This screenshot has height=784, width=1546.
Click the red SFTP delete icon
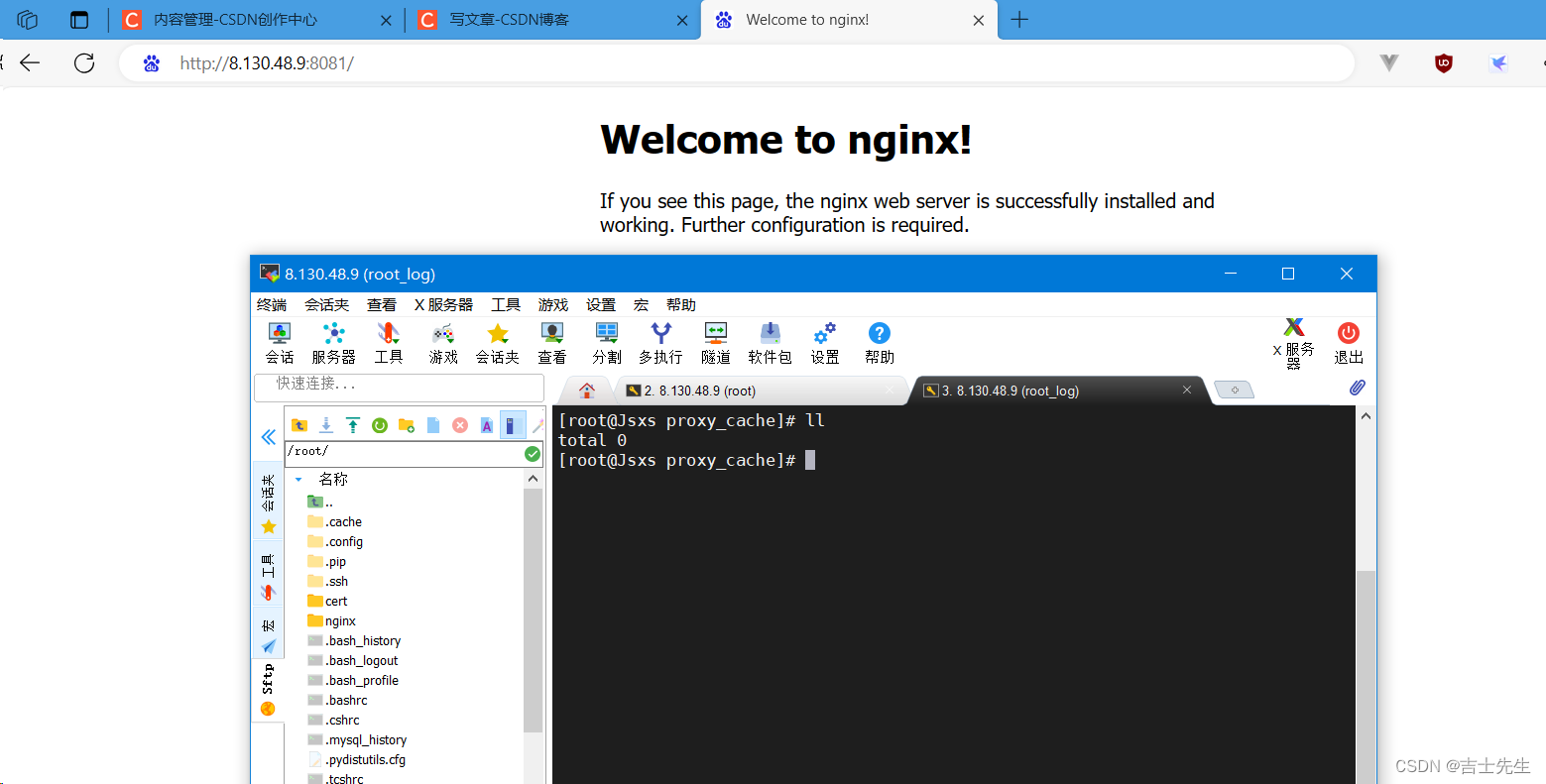(460, 425)
